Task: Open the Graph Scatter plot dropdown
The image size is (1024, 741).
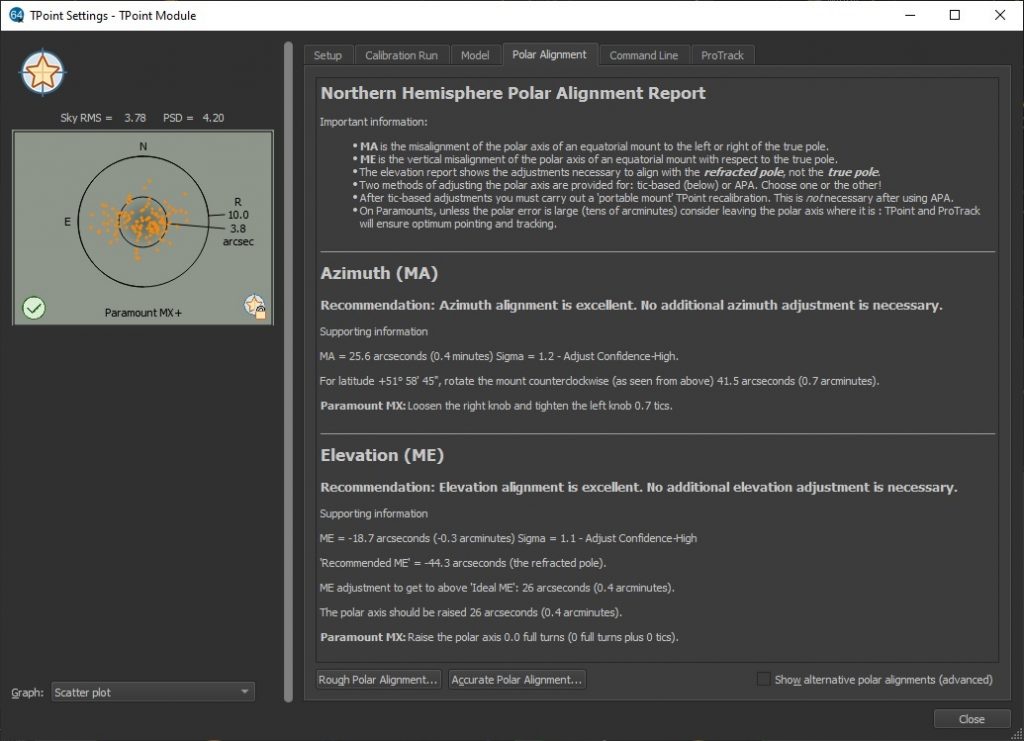Action: point(153,692)
